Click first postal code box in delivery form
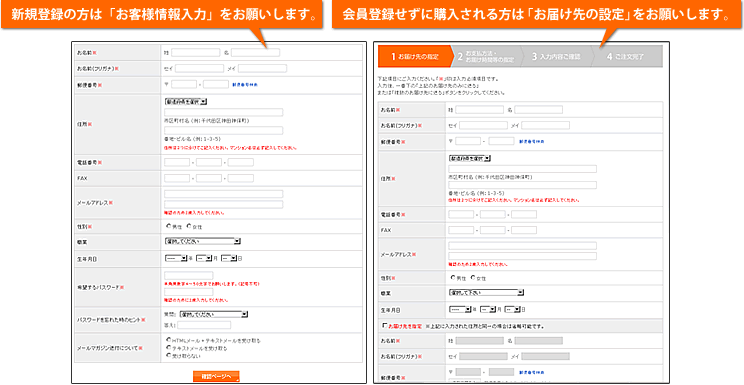This screenshot has height=385, width=744. (x=468, y=141)
